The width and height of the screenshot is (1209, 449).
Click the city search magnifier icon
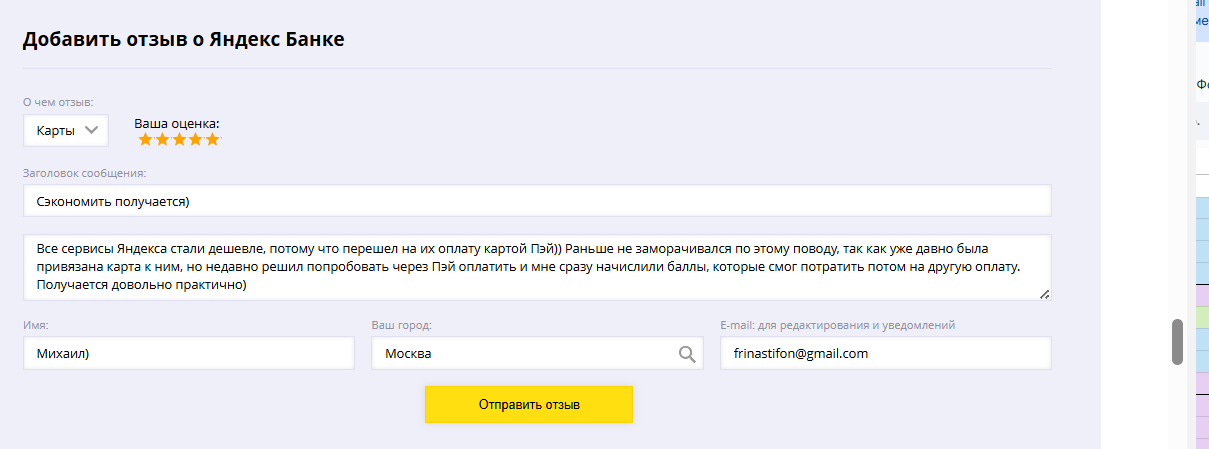(687, 353)
